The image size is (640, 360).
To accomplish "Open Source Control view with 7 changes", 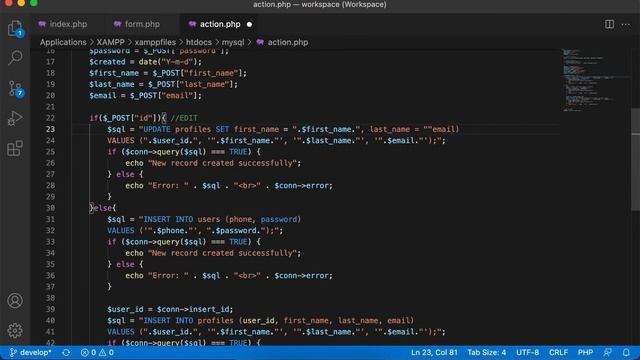I will [x=15, y=88].
